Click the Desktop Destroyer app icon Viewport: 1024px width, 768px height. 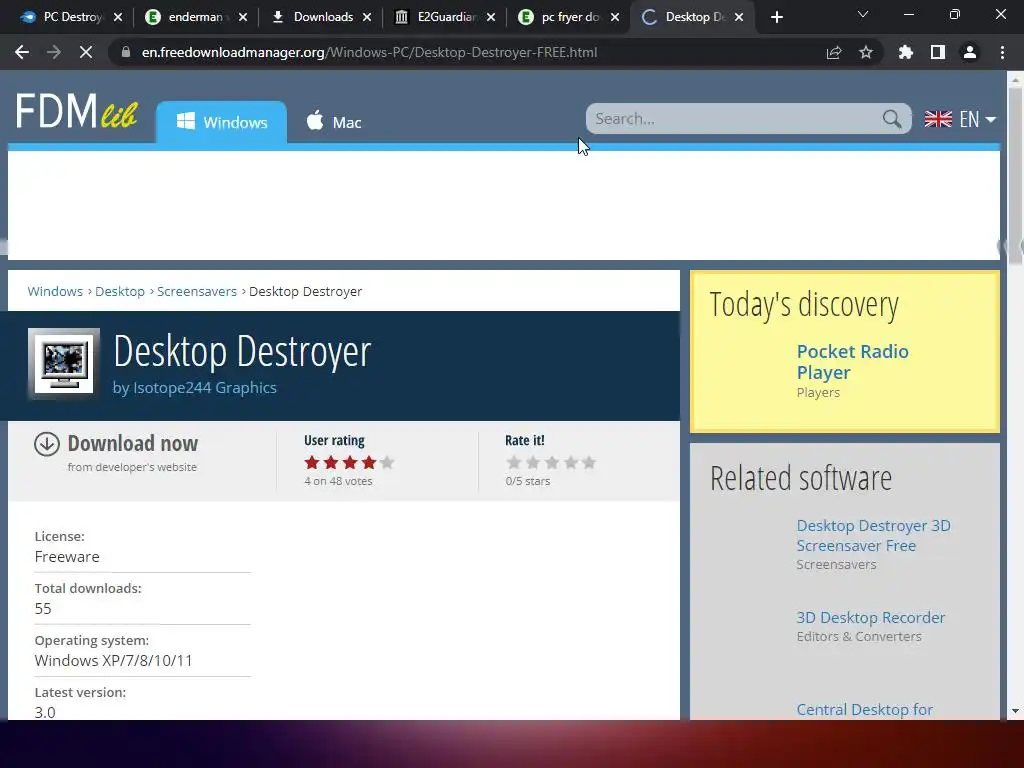64,363
